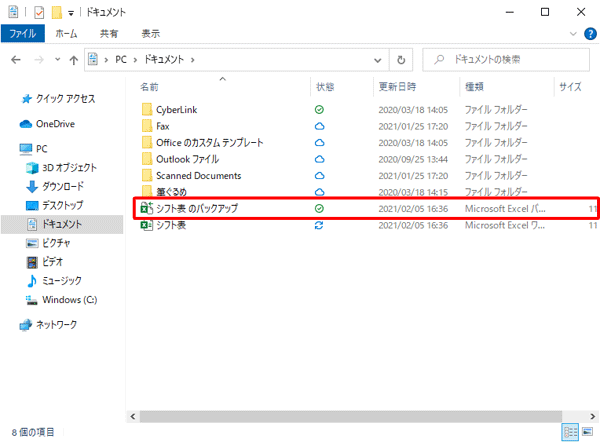Click the horizontal scrollbar right arrow
This screenshot has height=442, width=600.
click(x=592, y=416)
